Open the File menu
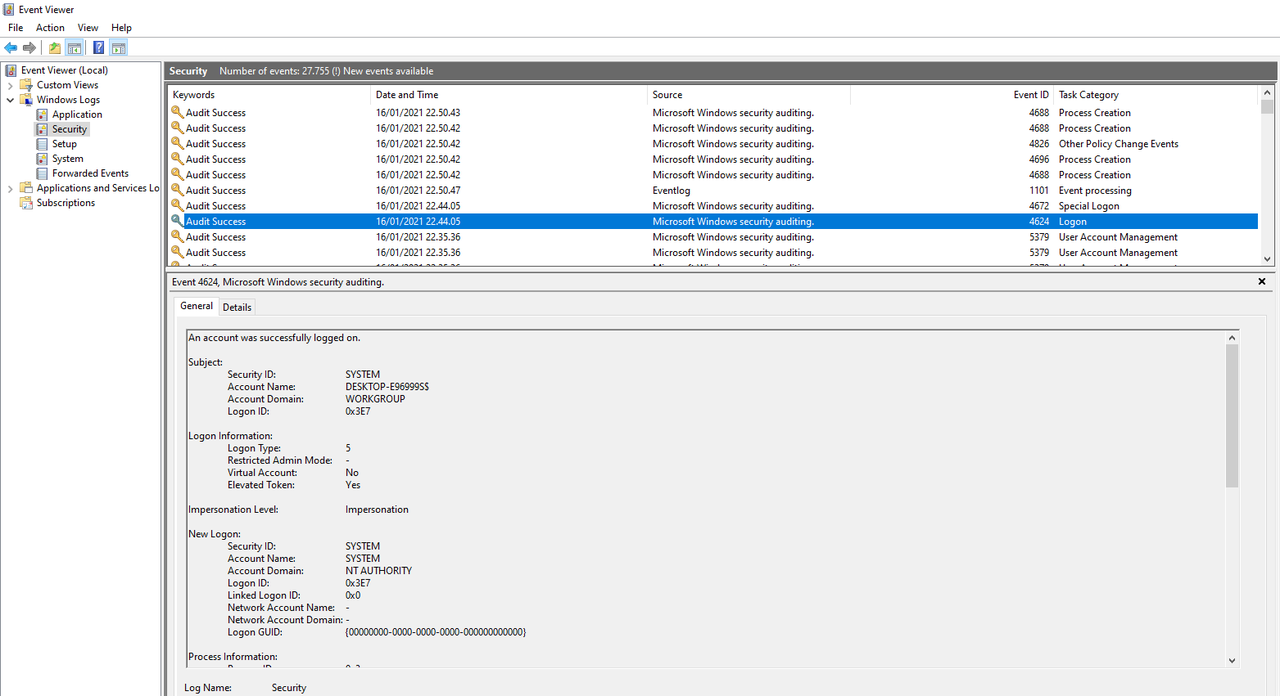The image size is (1280, 696). point(16,28)
